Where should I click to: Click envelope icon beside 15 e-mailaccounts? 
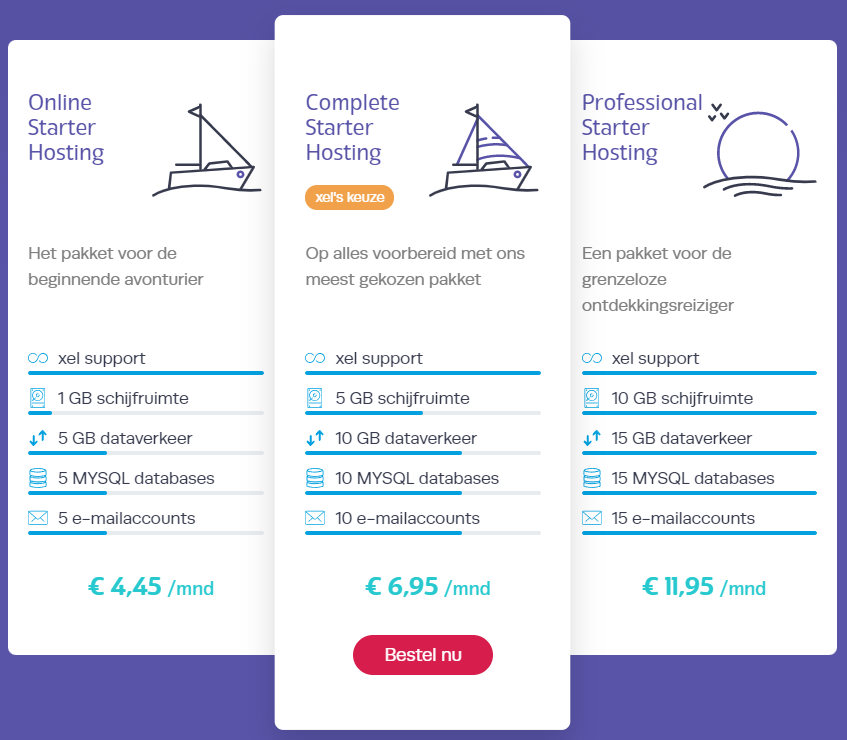point(591,518)
